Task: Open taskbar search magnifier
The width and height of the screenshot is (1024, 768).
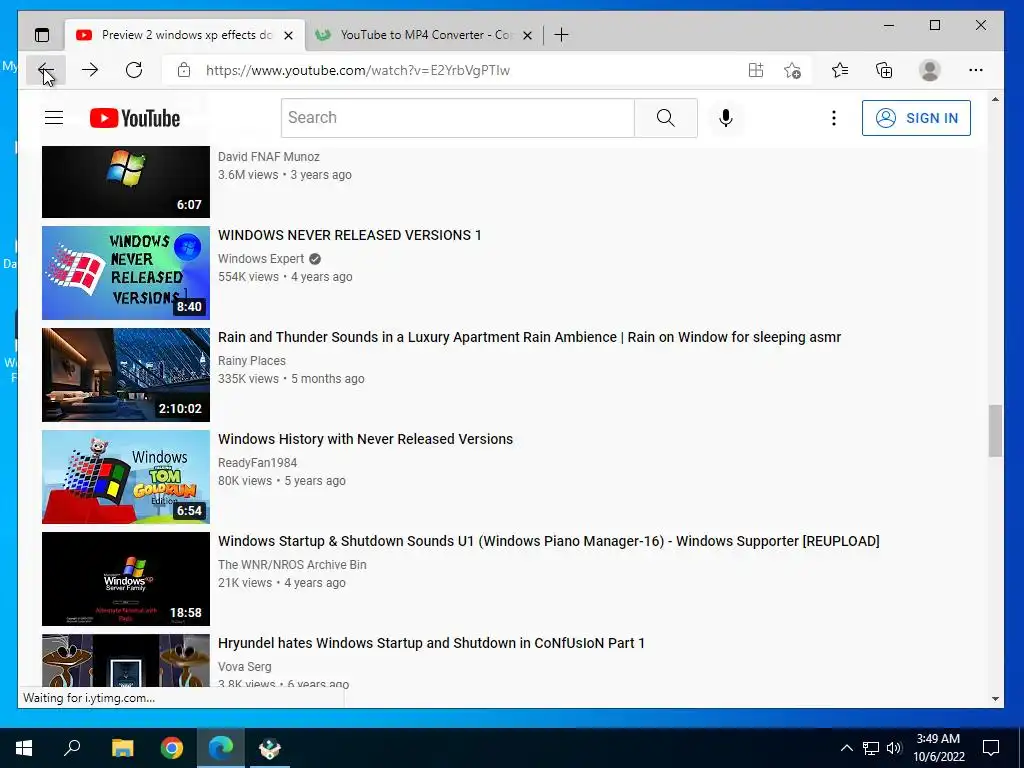Action: (72, 748)
